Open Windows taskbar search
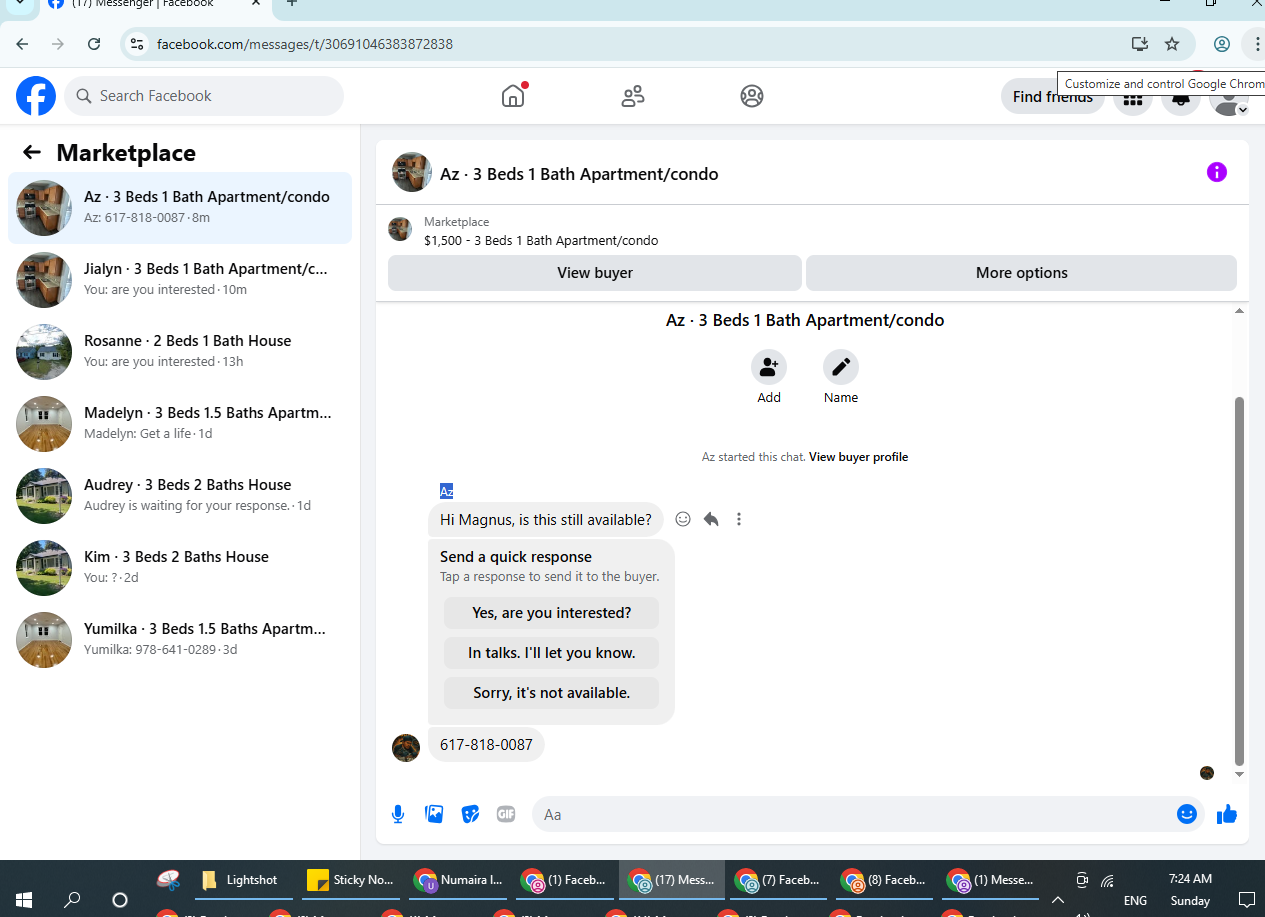Screen dimensions: 1265x917 pos(72,899)
